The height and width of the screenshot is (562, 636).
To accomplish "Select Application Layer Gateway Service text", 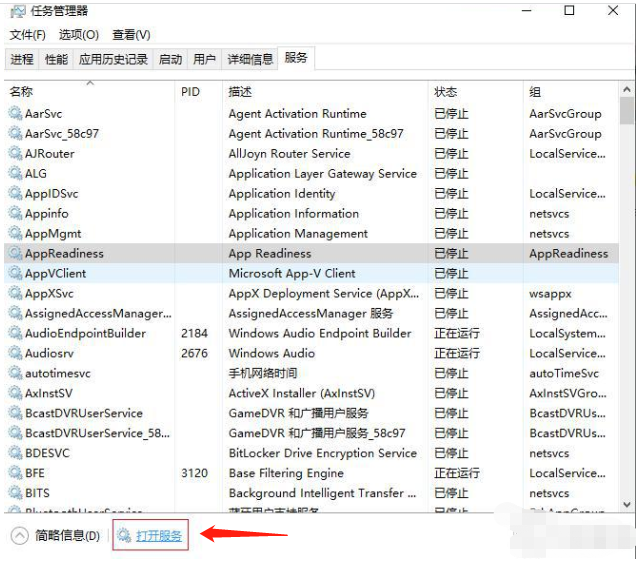I will pyautogui.click(x=322, y=174).
